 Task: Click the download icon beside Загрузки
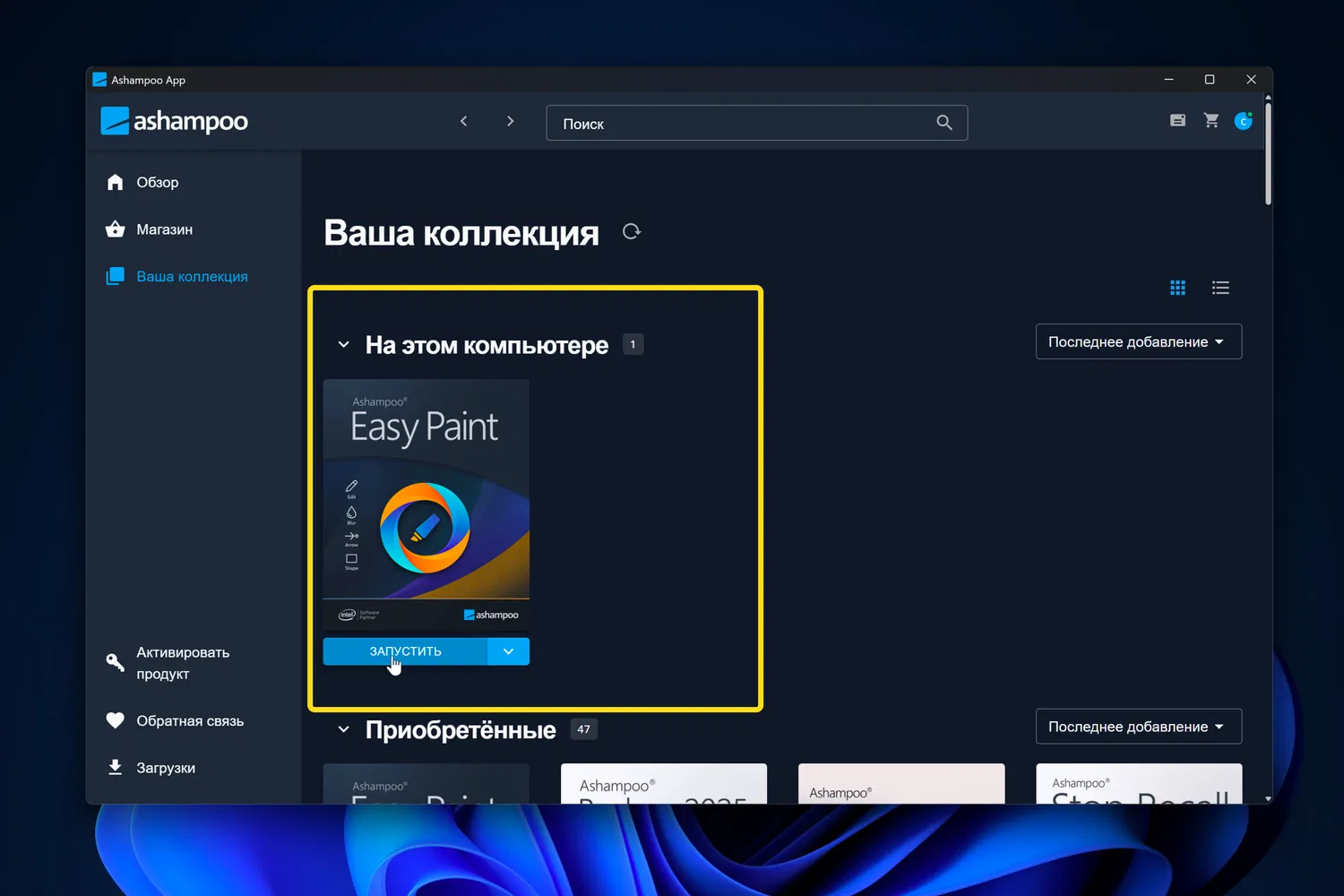pyautogui.click(x=116, y=767)
